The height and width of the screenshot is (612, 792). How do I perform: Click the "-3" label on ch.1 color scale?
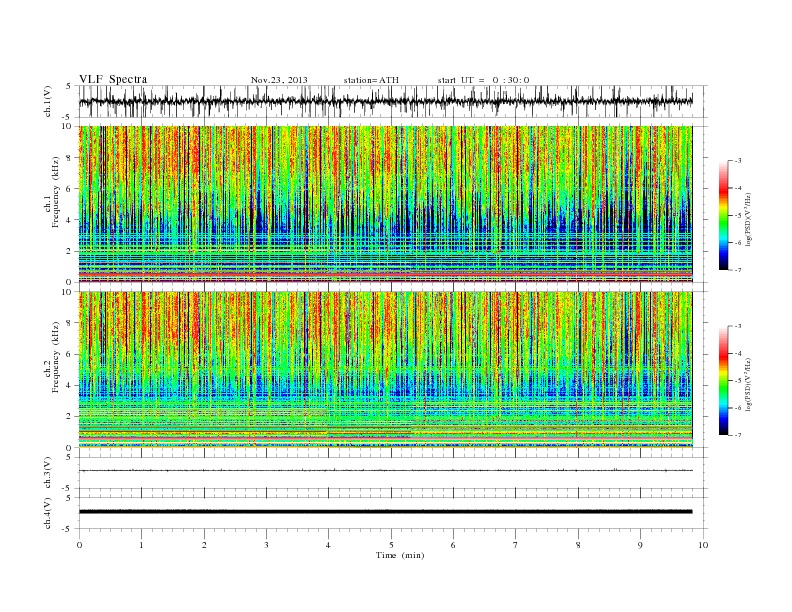coord(738,161)
